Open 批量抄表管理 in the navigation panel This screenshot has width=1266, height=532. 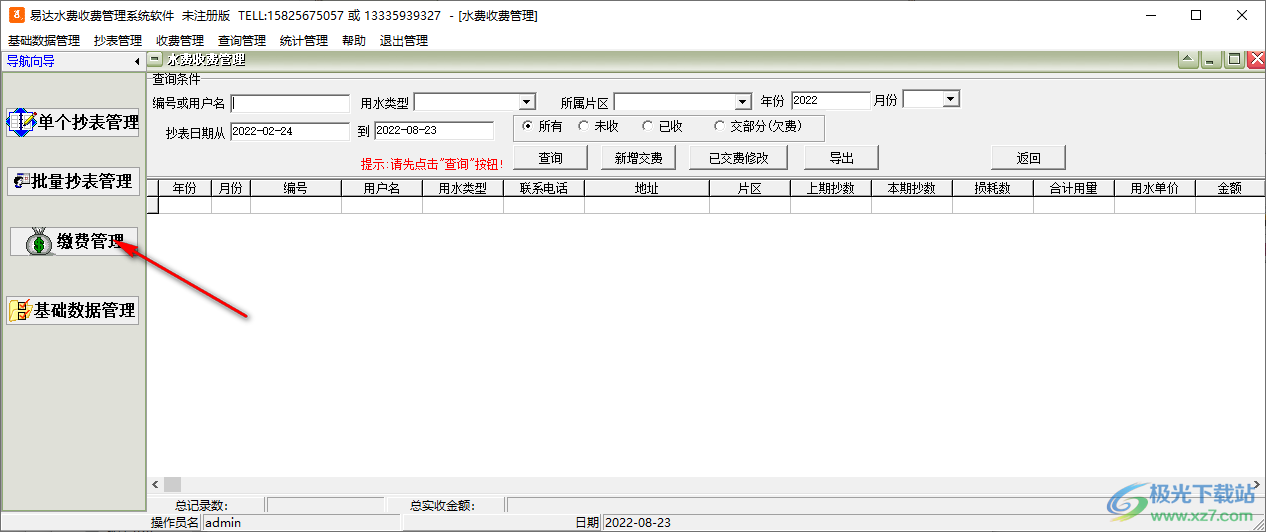coord(73,181)
